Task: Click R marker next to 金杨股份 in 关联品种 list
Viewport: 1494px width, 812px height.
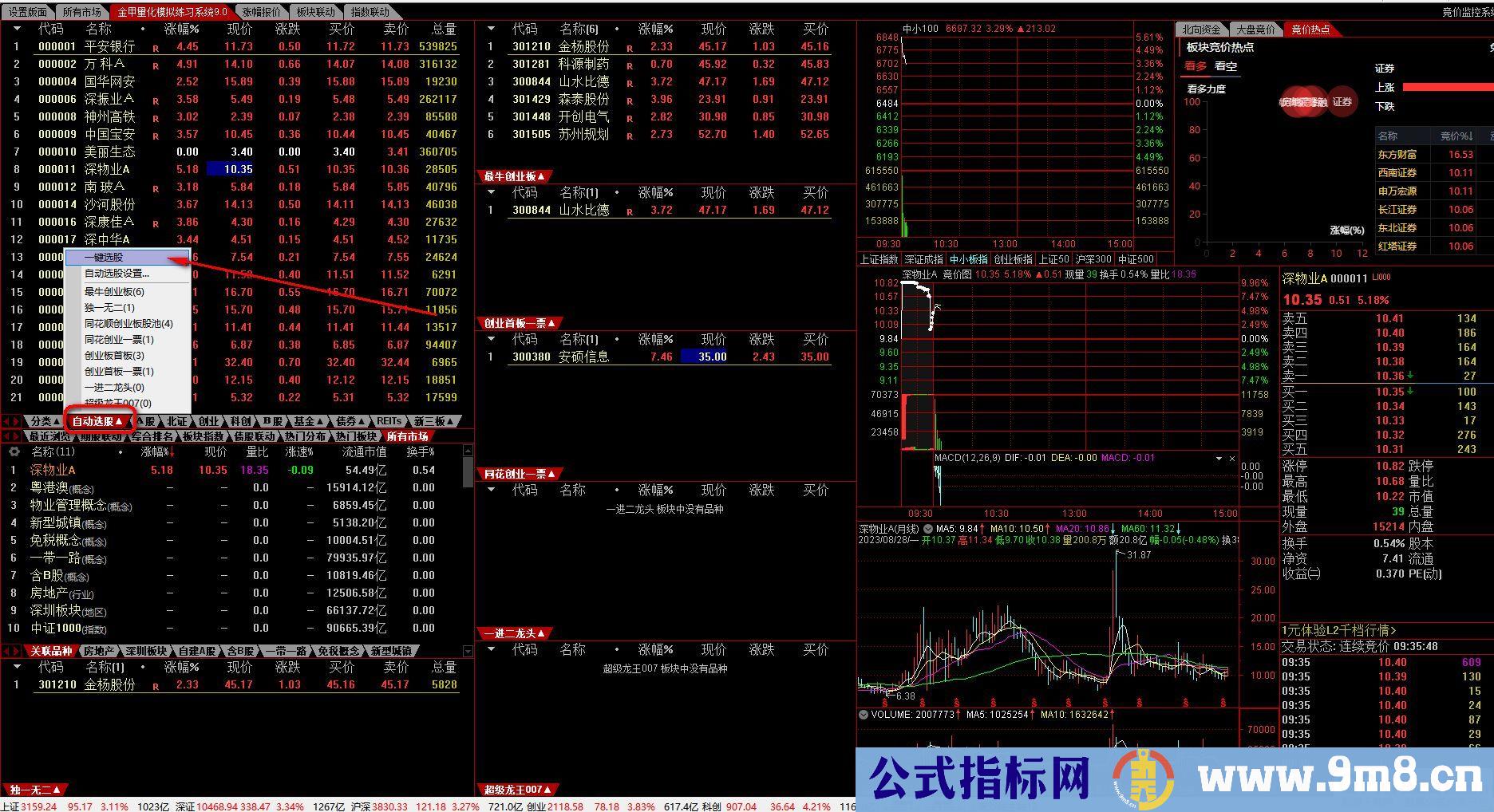Action: coord(156,687)
